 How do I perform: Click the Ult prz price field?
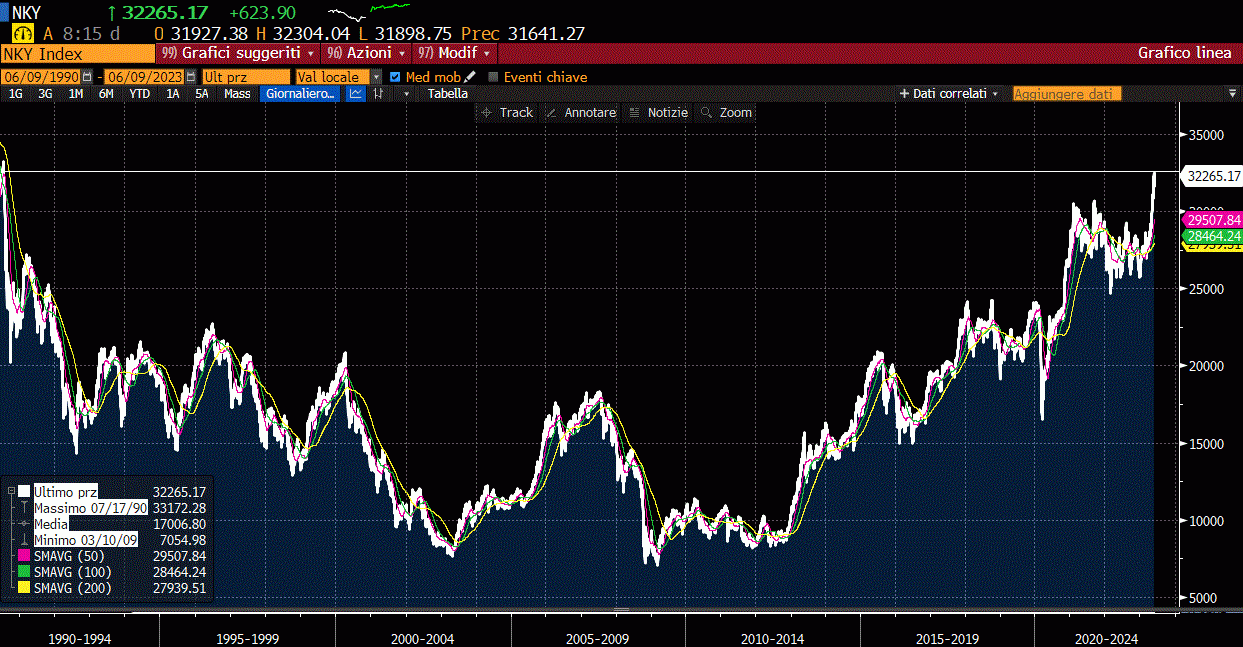(245, 77)
